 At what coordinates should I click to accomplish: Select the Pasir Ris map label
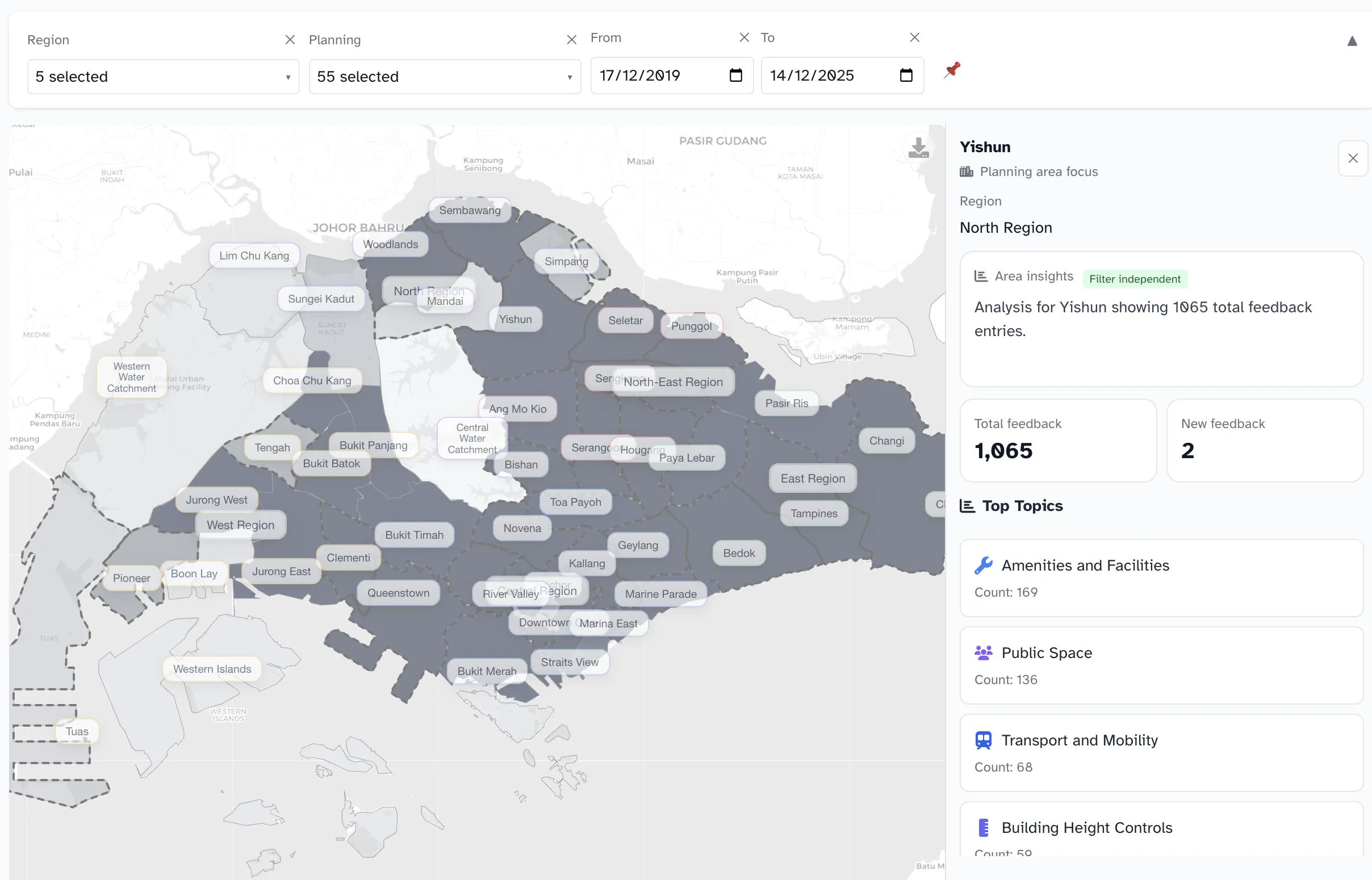point(787,404)
